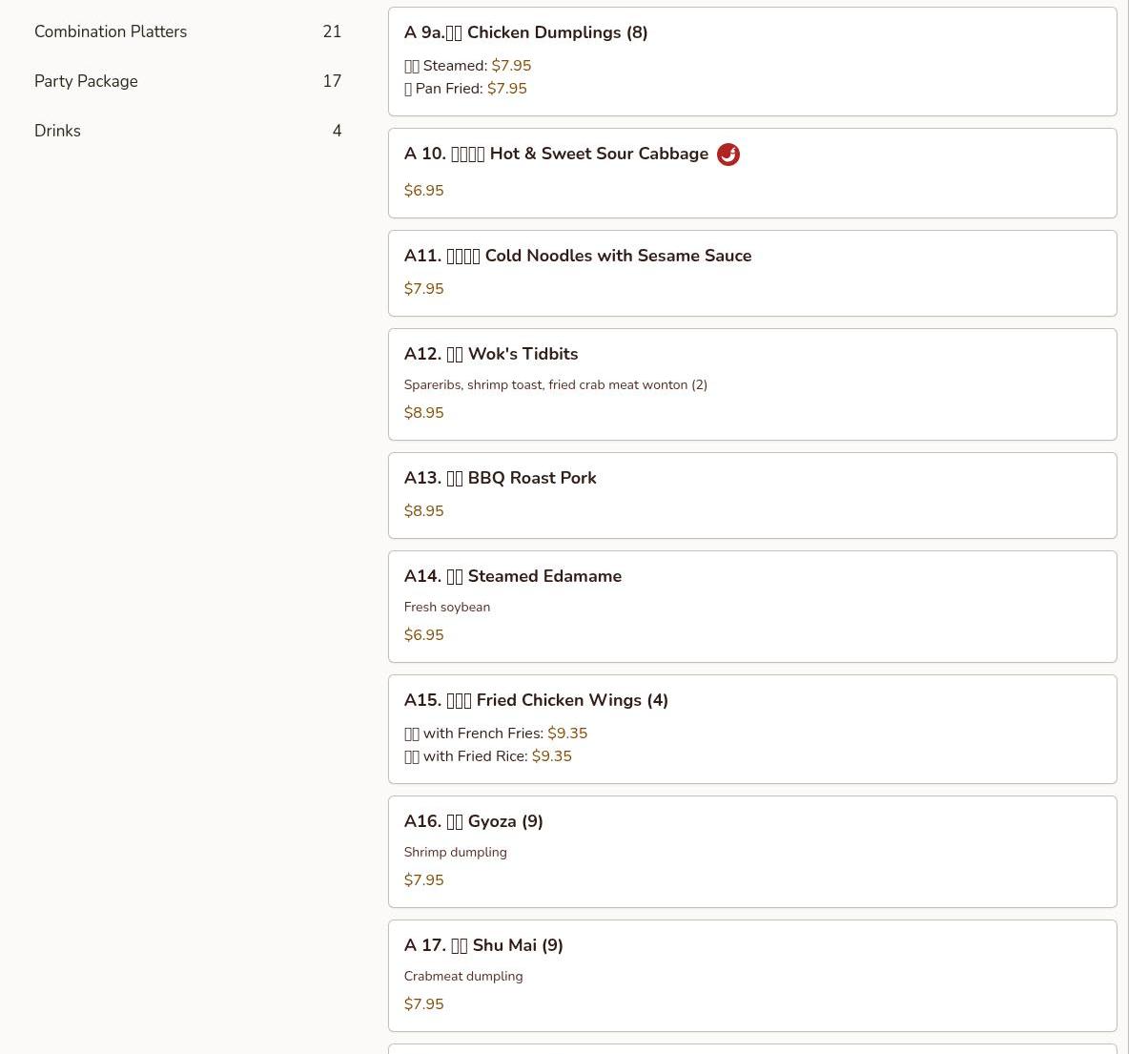Click the Combination Platters count 21
1148x1054 pixels.
(x=332, y=31)
